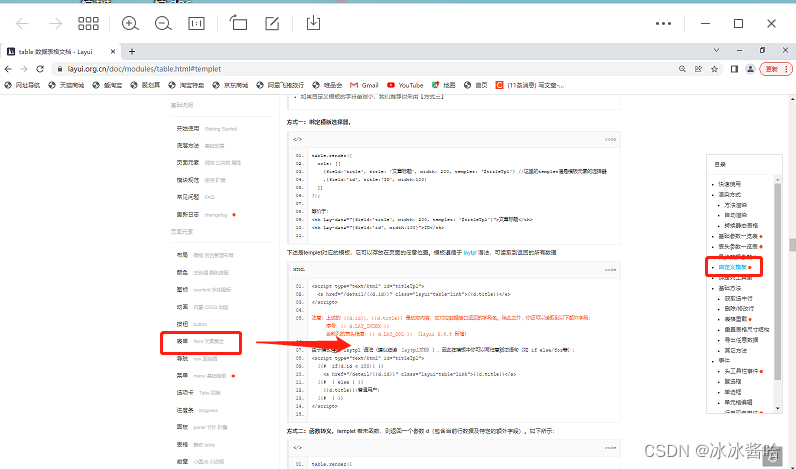
Task: Click the browser back arrow
Action: click(x=8, y=69)
